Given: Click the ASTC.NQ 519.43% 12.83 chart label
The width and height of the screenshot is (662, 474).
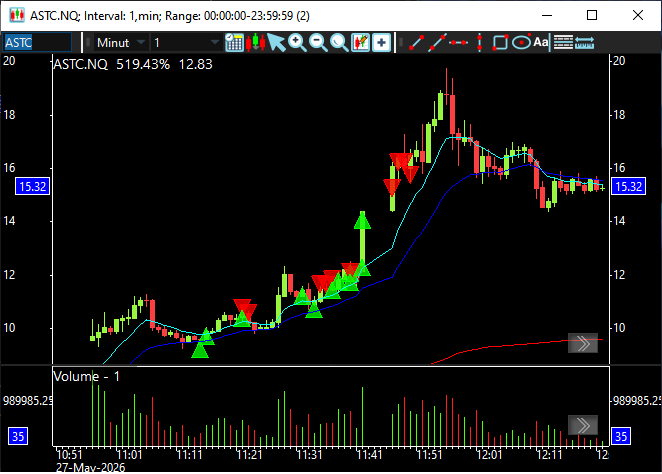Looking at the screenshot, I should 133,64.
